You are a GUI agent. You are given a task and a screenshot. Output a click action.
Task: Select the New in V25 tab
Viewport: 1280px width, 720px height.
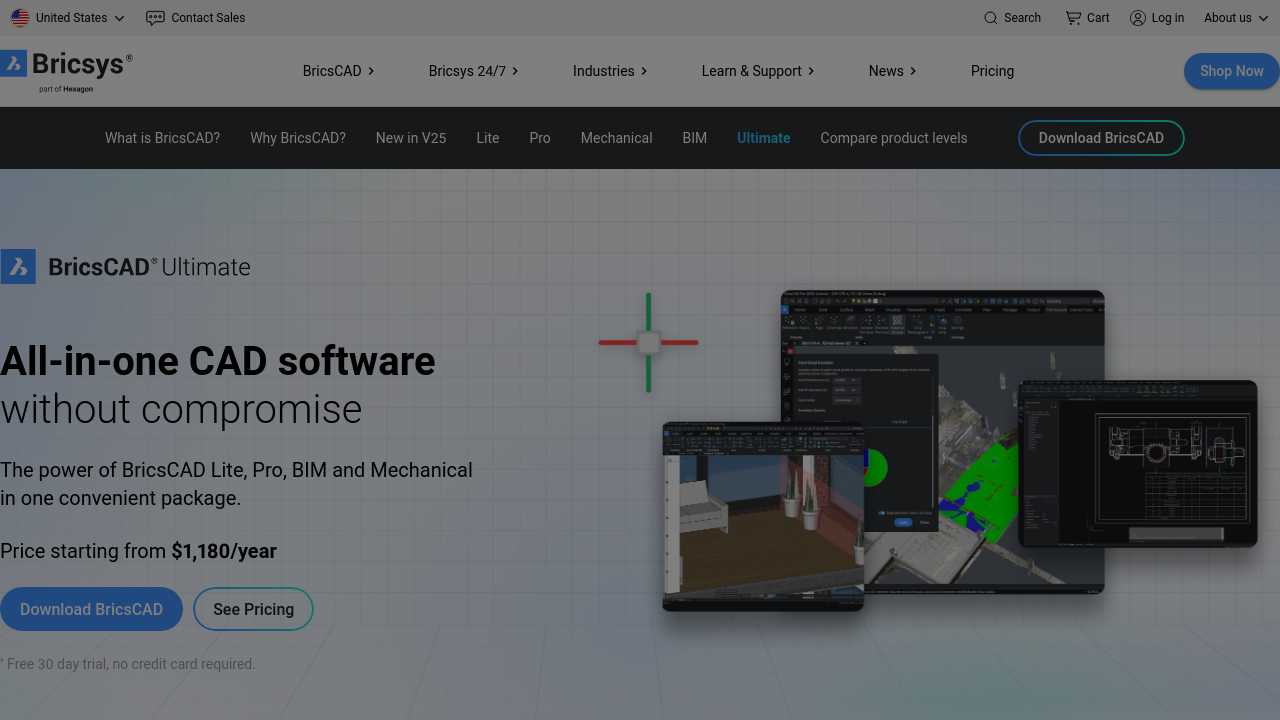pos(411,138)
